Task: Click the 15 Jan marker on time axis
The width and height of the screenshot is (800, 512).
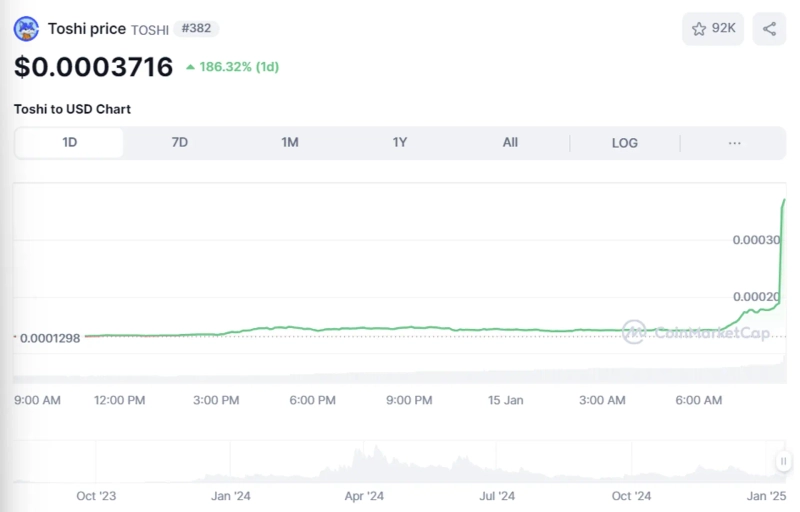Action: 505,400
